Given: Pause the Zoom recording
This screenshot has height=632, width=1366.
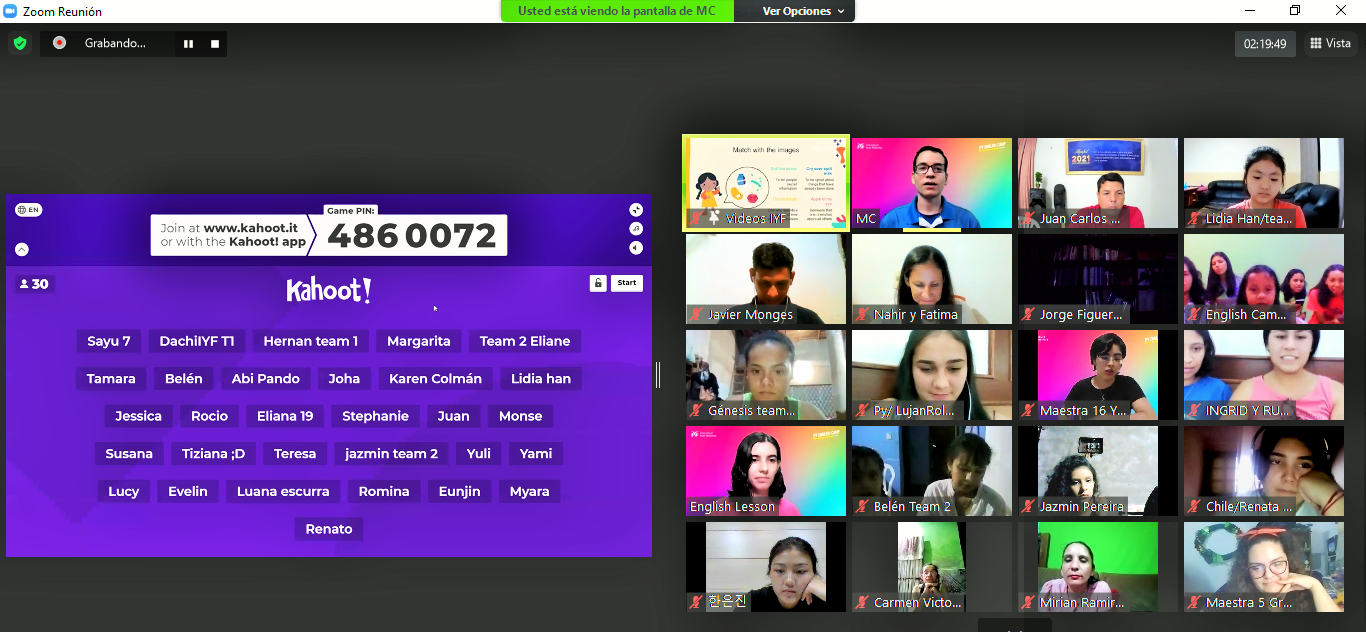Looking at the screenshot, I should (x=188, y=44).
